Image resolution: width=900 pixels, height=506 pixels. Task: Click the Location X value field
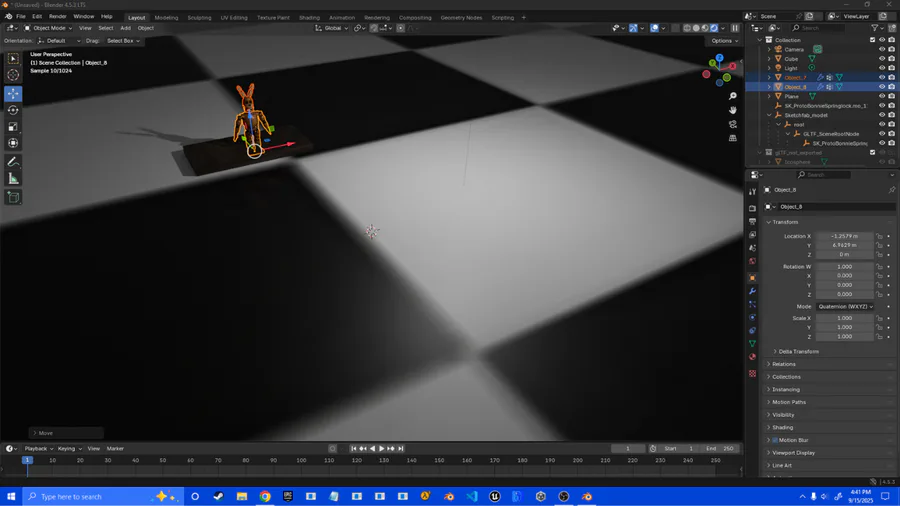[x=844, y=236]
